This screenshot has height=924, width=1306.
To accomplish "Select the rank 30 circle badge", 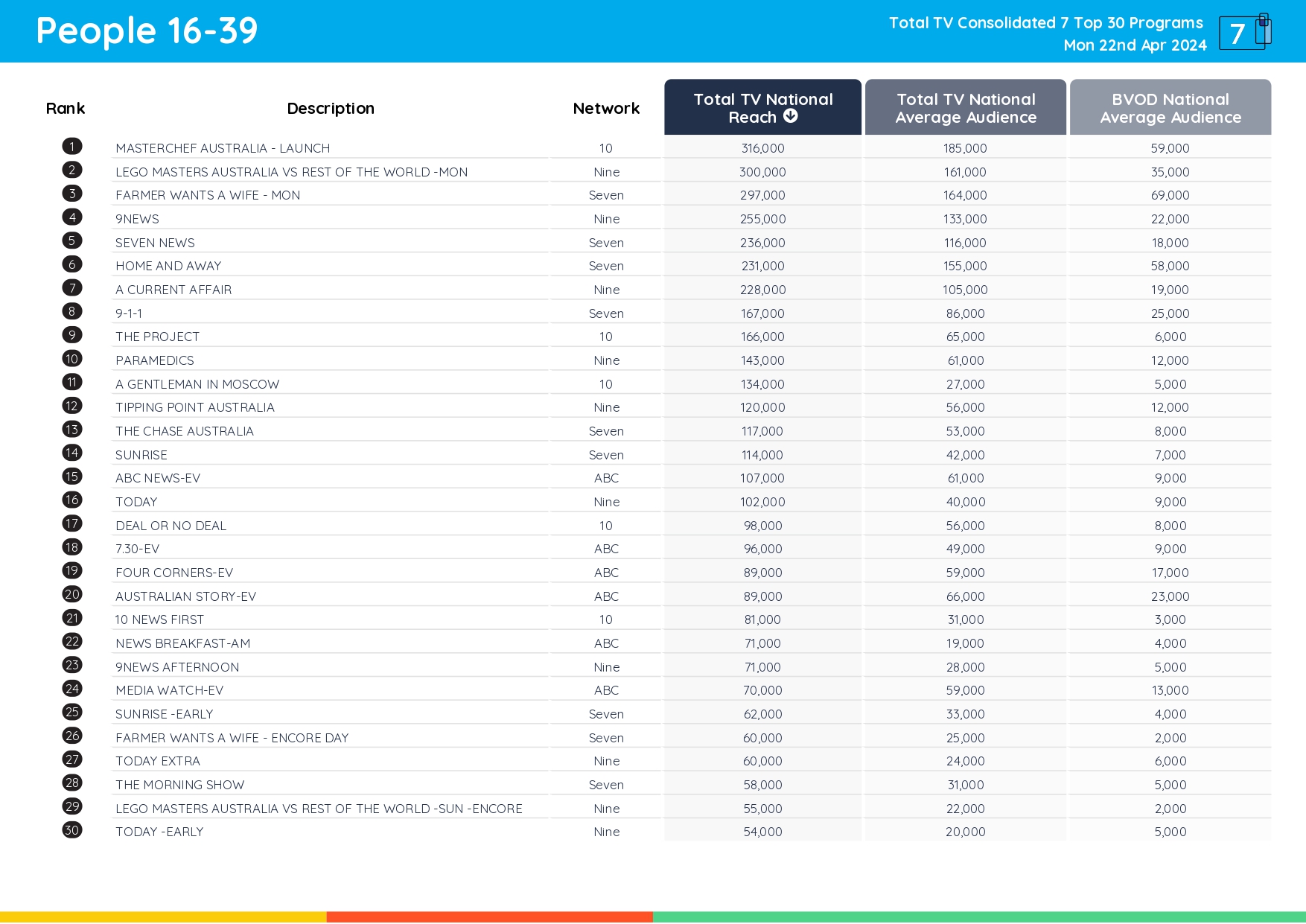I will [x=71, y=829].
